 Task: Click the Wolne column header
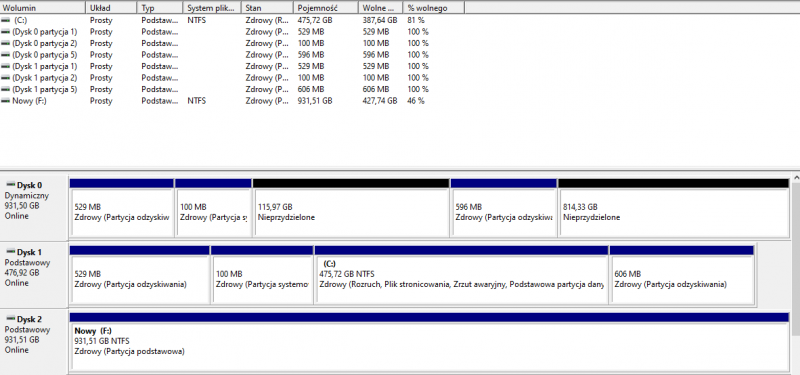(381, 8)
